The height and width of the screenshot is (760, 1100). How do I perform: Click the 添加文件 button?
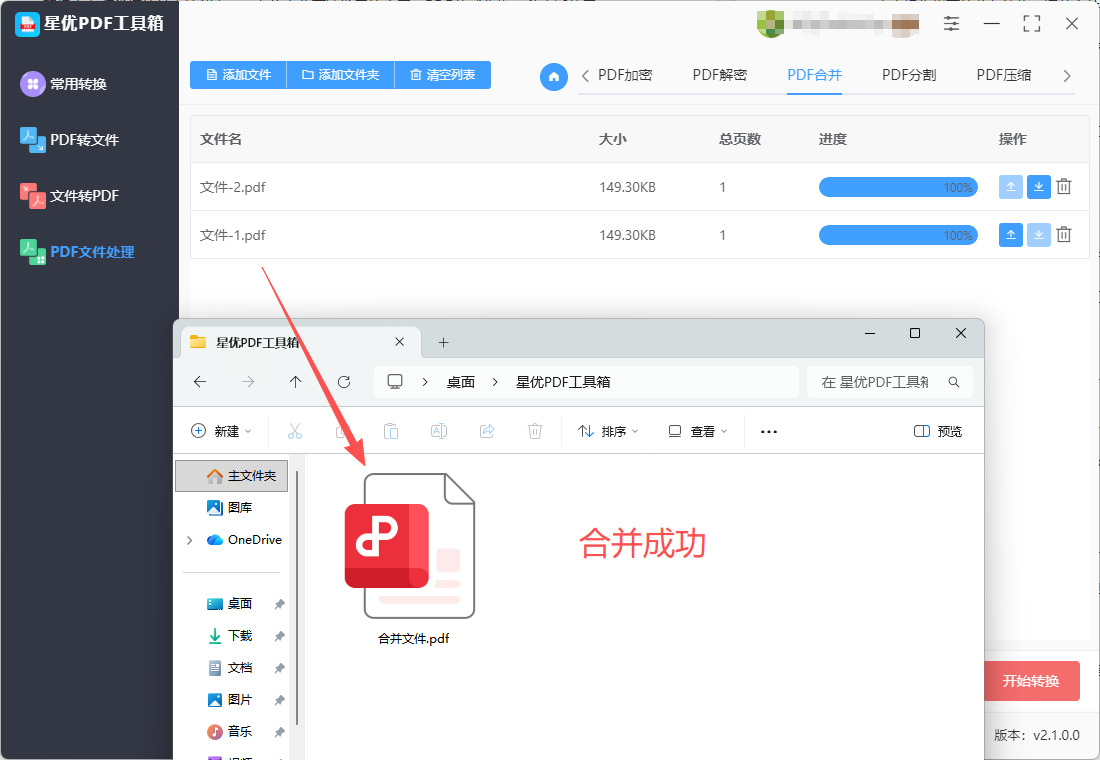[239, 75]
